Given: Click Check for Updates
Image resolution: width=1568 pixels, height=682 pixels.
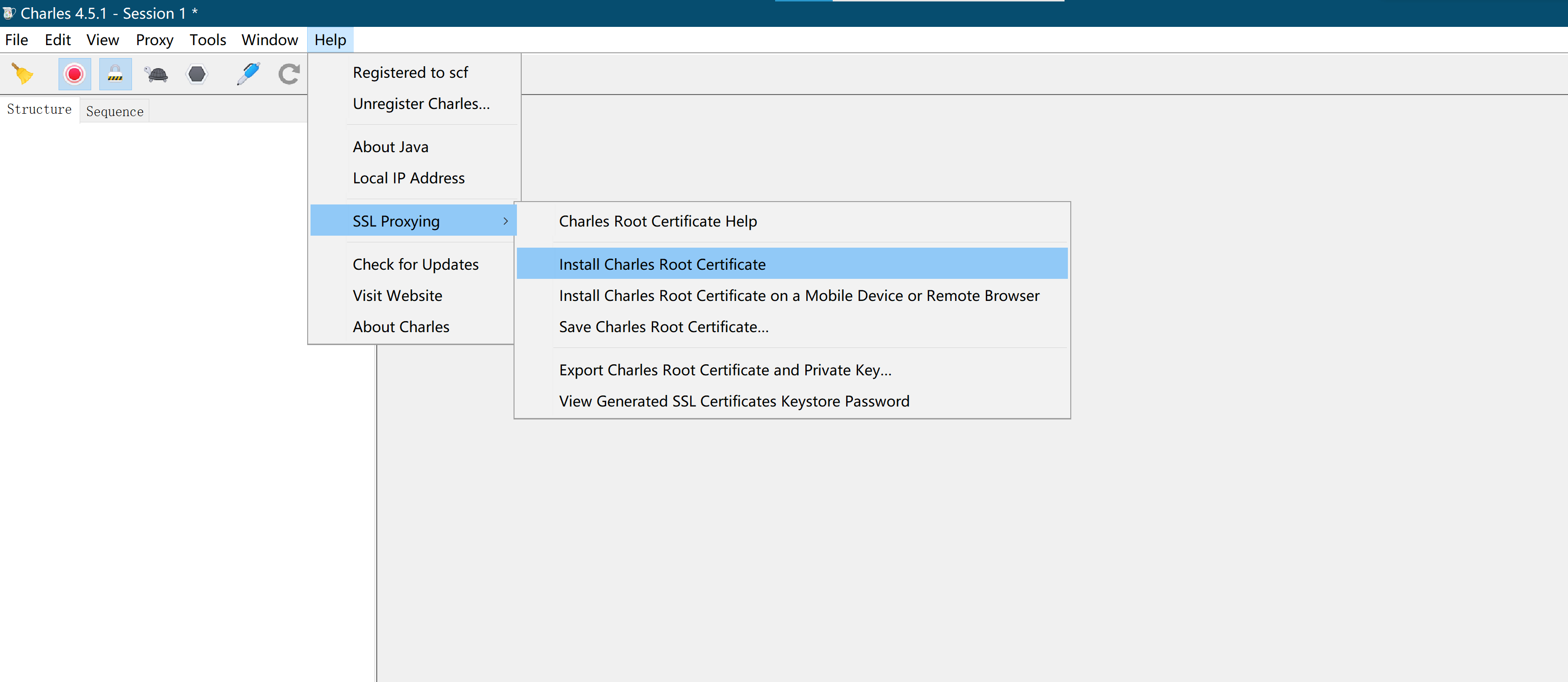Looking at the screenshot, I should (x=416, y=264).
